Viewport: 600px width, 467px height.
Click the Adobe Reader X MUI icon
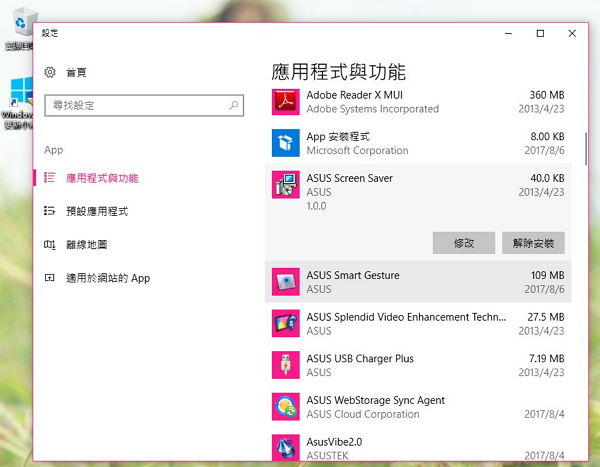click(285, 102)
